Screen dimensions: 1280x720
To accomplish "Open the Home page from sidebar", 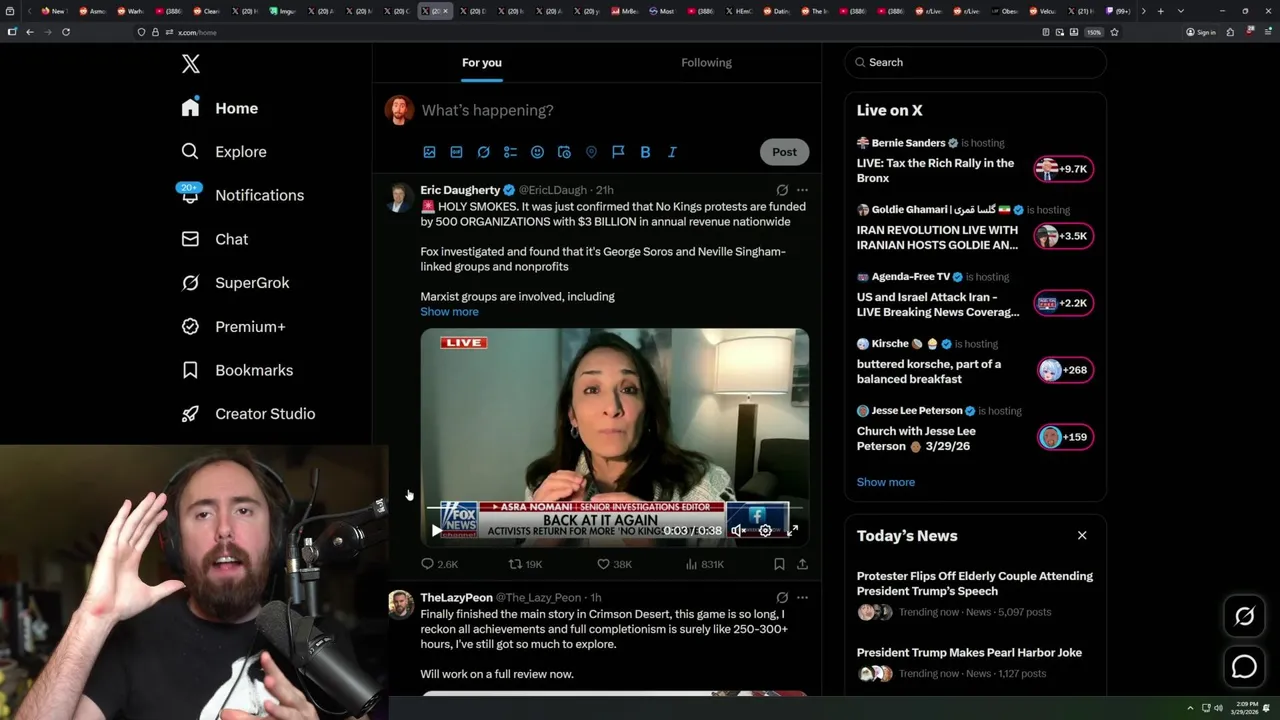I will [219, 108].
